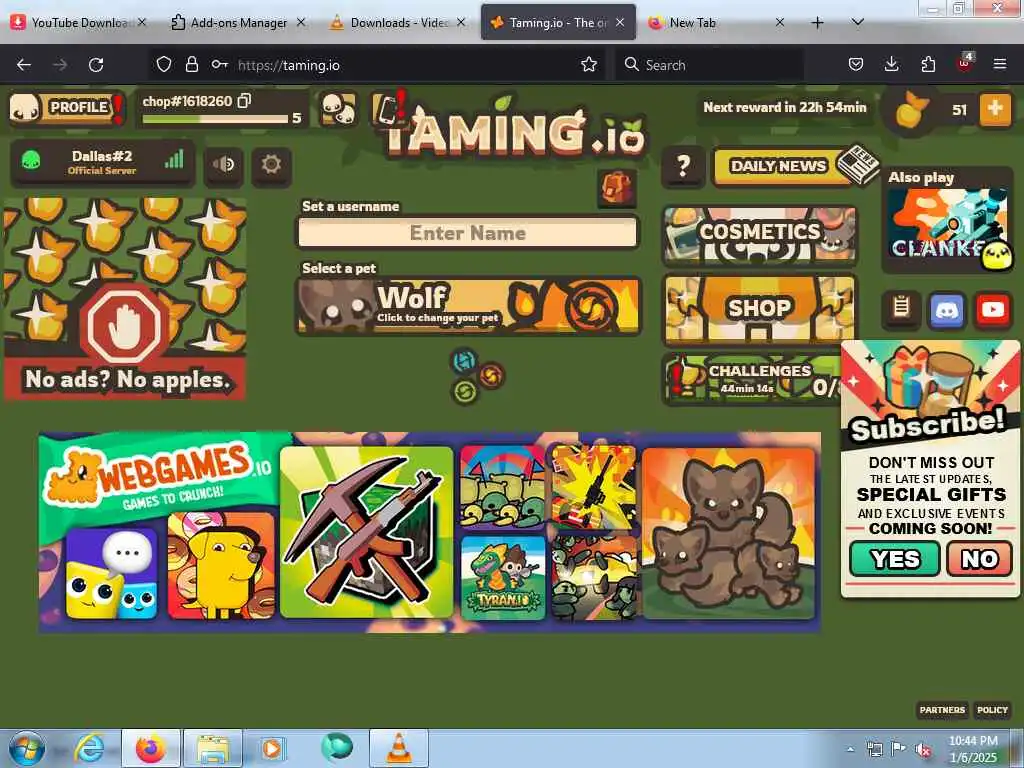The width and height of the screenshot is (1024, 768).
Task: Open the brown wolves game thumbnail
Action: click(729, 532)
